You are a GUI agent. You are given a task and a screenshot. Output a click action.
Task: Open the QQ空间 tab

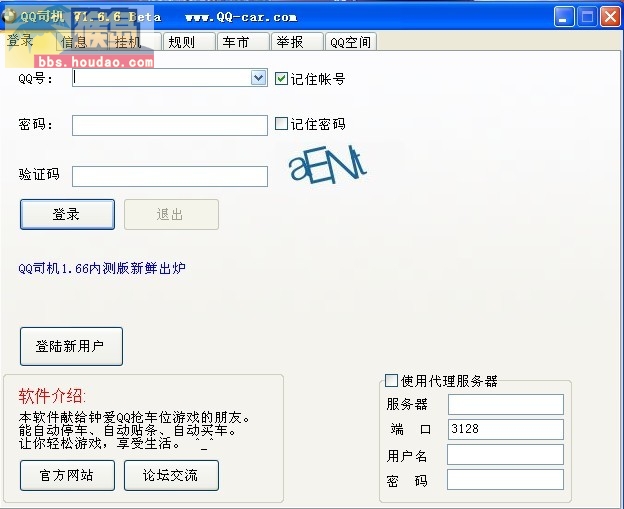(x=350, y=42)
